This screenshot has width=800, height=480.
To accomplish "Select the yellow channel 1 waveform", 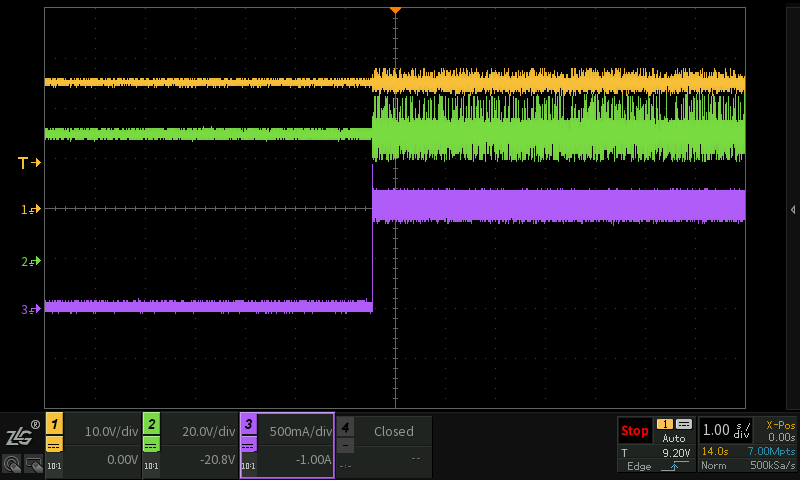I will click(394, 82).
